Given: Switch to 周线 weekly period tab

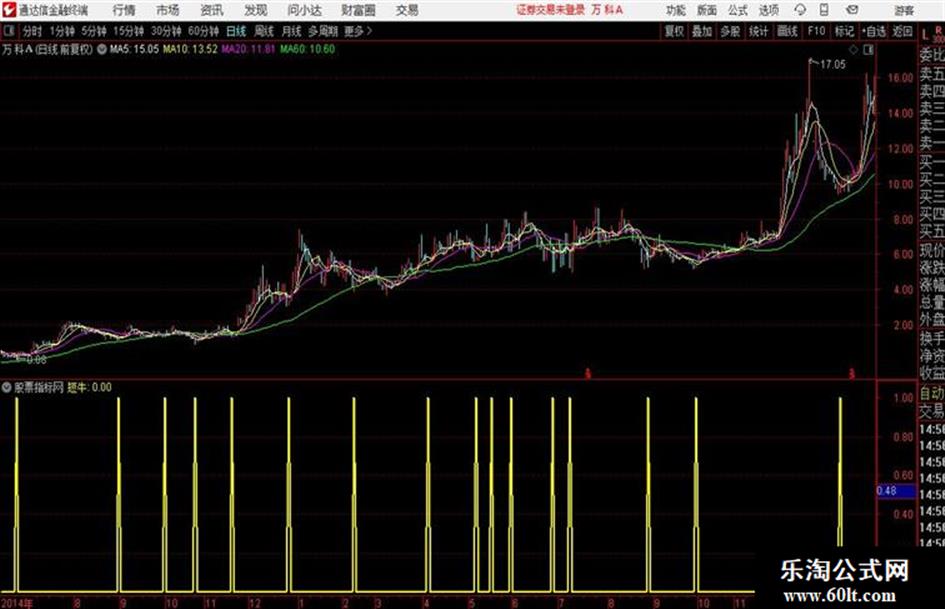Looking at the screenshot, I should pos(264,31).
